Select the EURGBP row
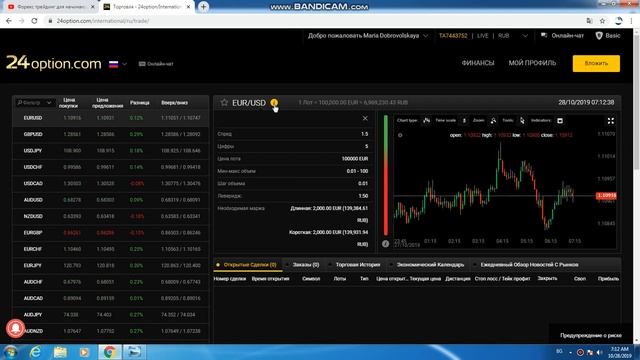 (x=110, y=233)
